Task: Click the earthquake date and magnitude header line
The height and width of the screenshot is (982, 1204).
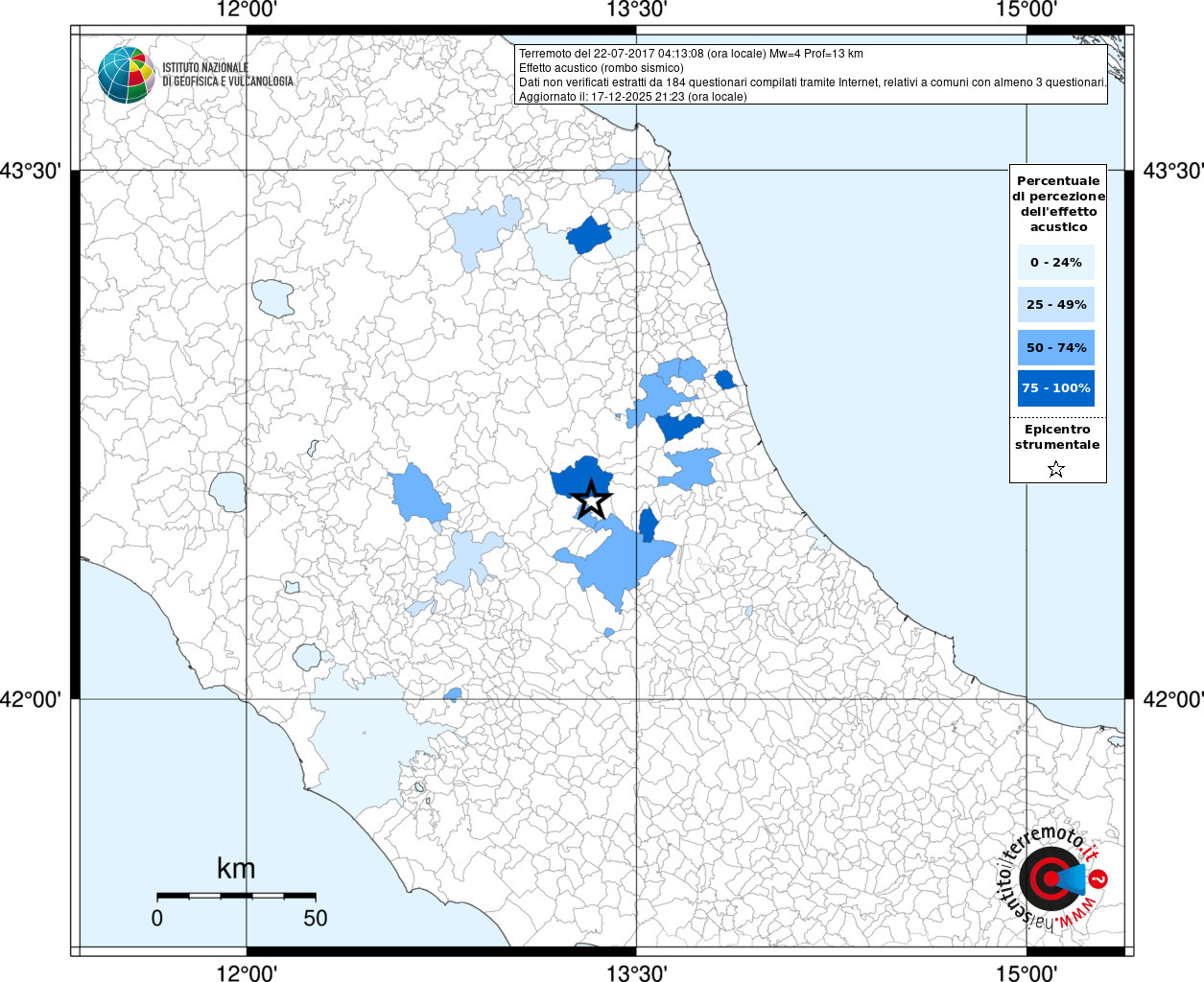Action: 691,54
